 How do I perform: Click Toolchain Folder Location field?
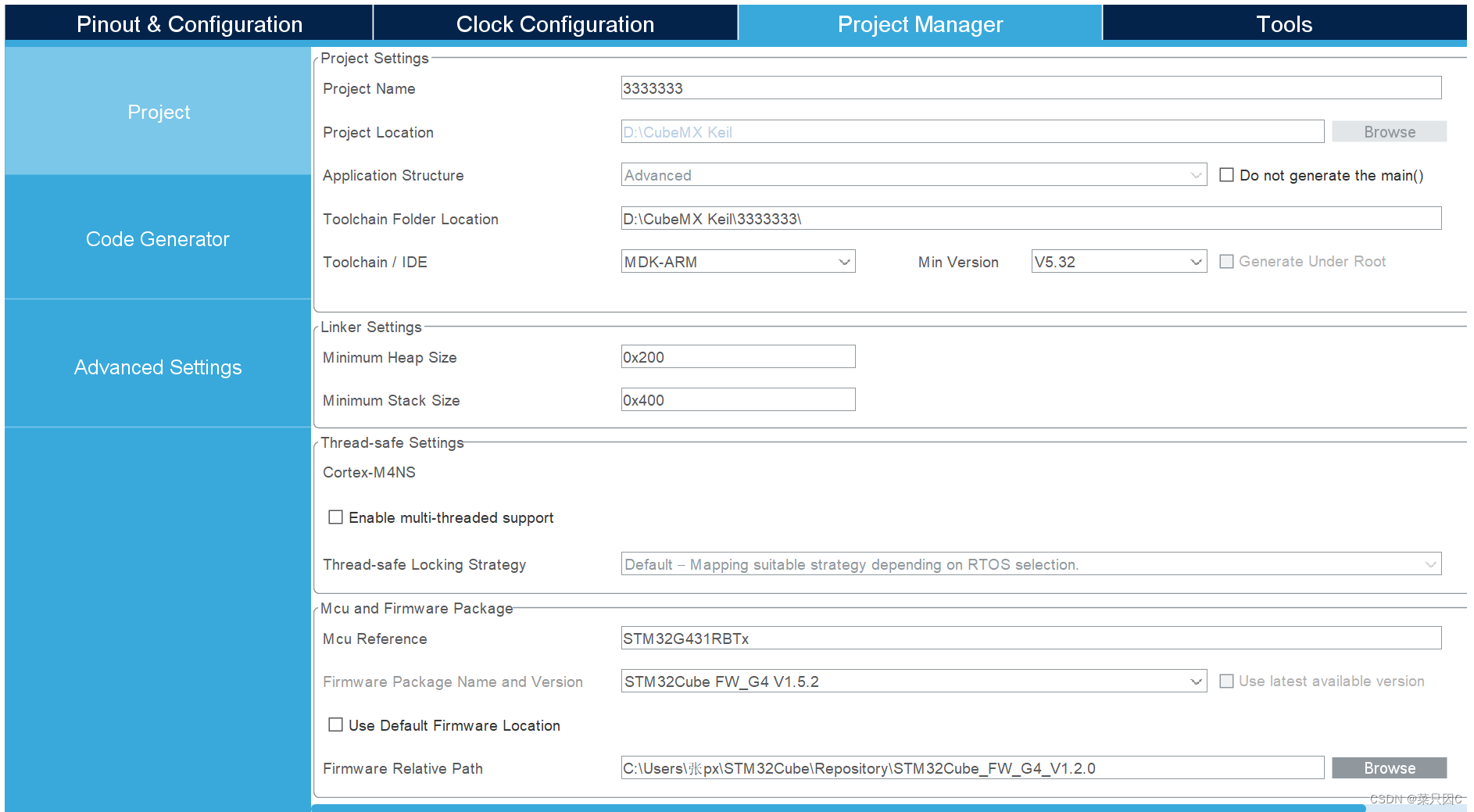[1031, 218]
